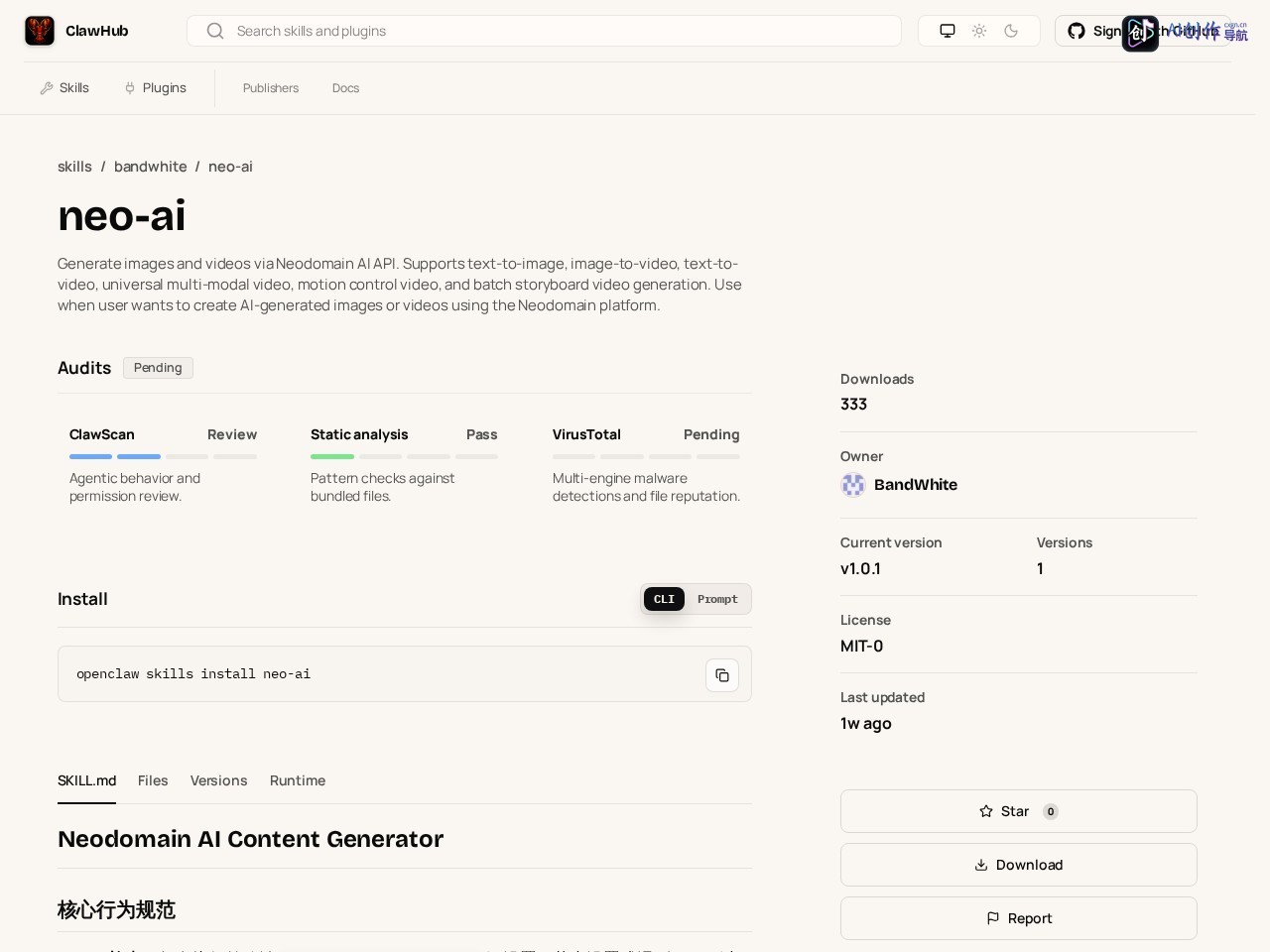Viewport: 1270px width, 952px height.
Task: Click the Pending audits badge
Action: (x=158, y=368)
